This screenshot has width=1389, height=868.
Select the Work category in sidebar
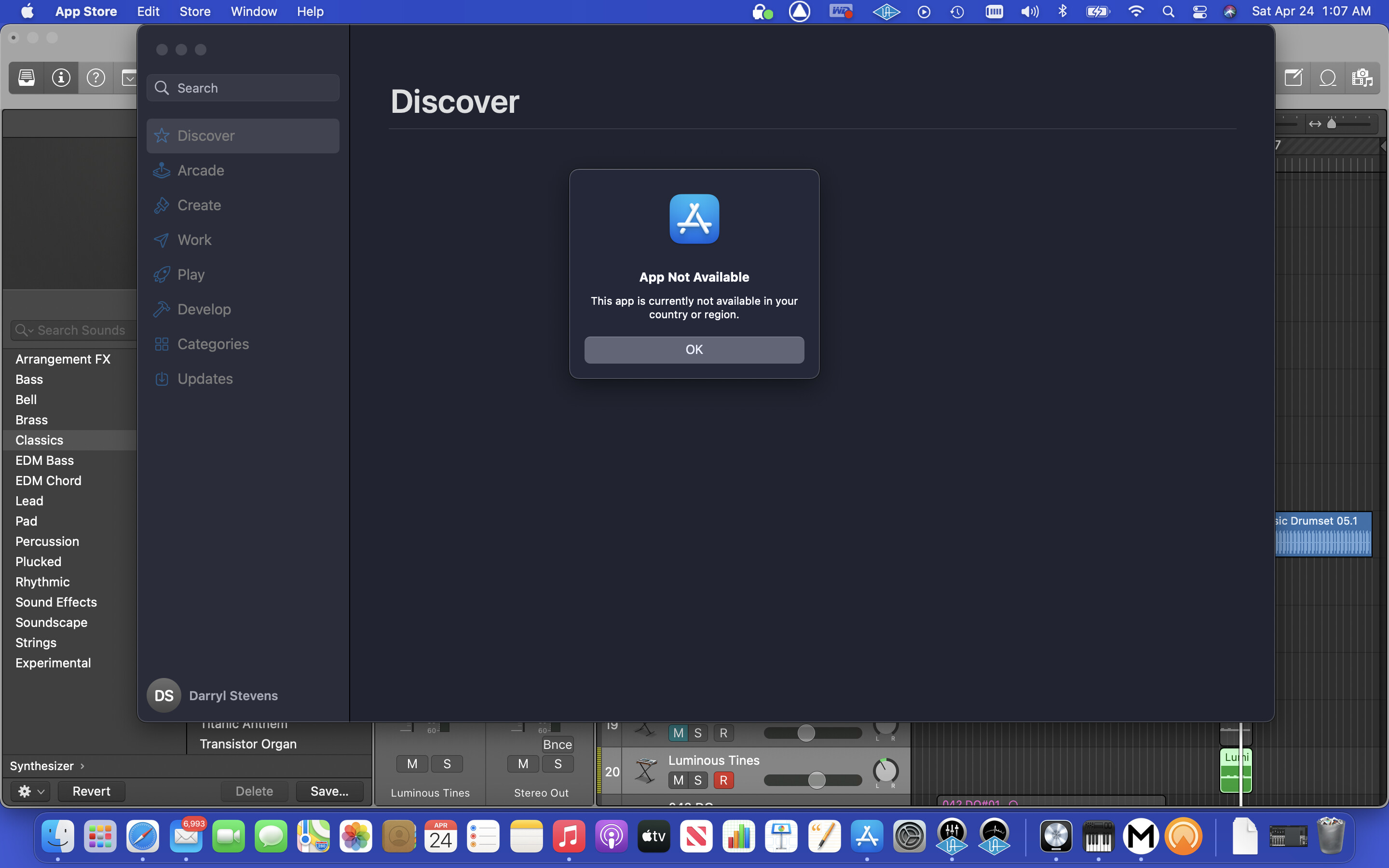tap(243, 240)
